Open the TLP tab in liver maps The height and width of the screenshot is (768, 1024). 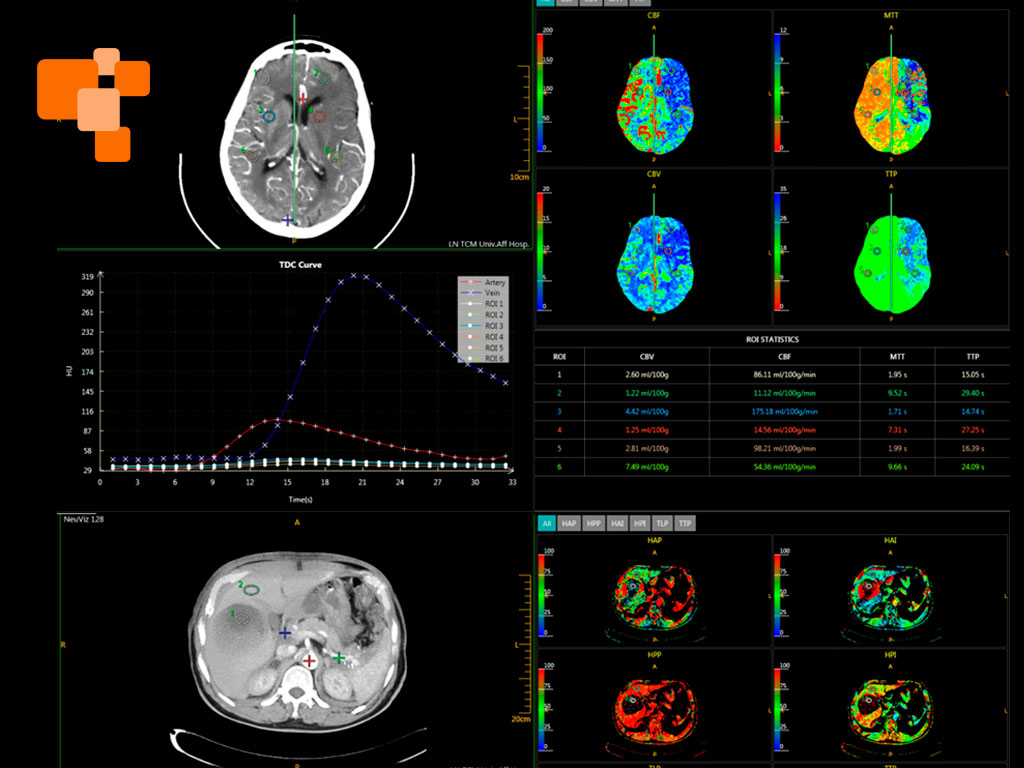662,523
